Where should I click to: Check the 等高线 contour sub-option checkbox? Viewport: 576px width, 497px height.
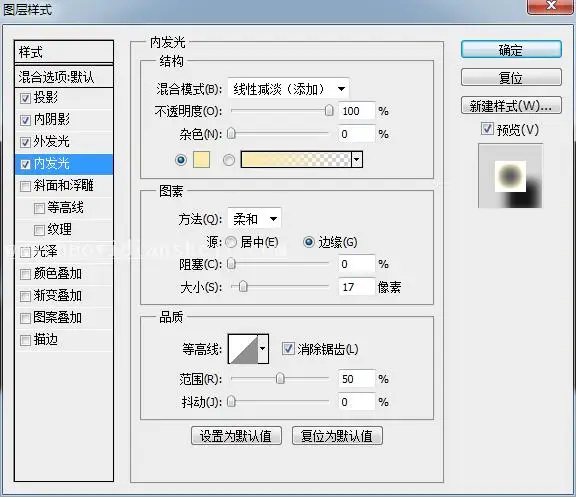pos(39,208)
